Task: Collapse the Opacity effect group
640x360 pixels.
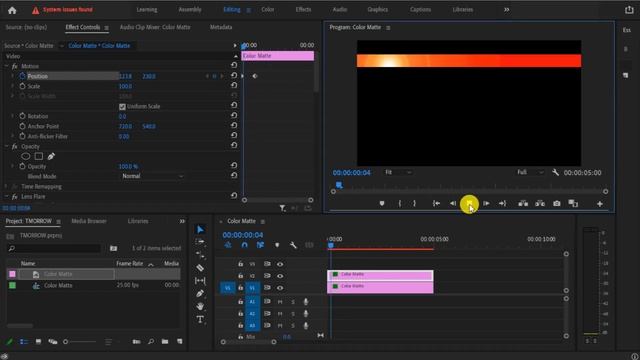Action: [7, 146]
